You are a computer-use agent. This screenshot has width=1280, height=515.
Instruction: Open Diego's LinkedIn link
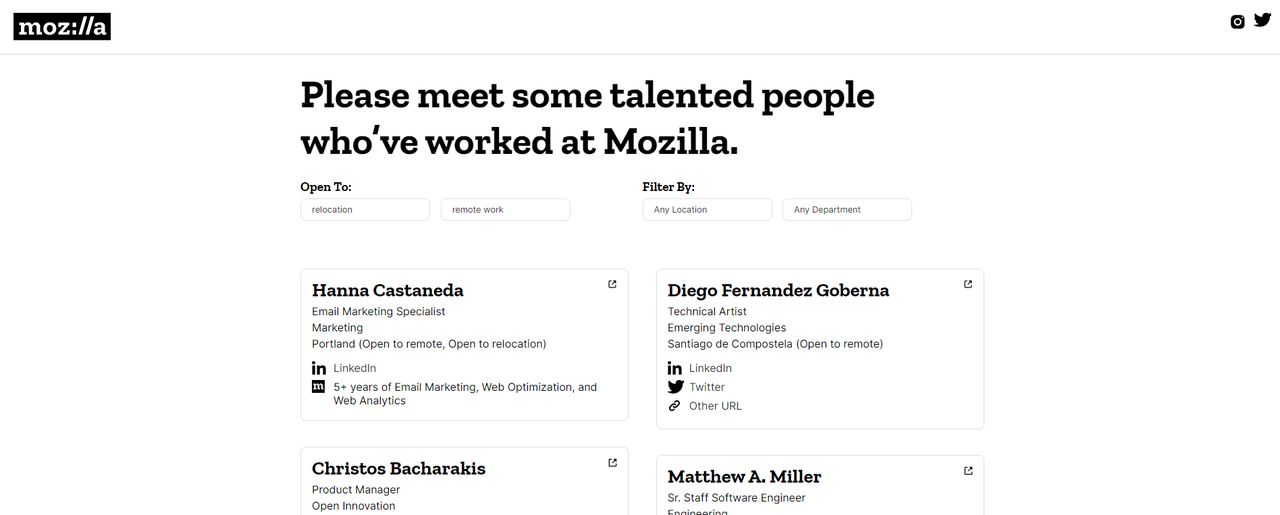click(x=710, y=368)
